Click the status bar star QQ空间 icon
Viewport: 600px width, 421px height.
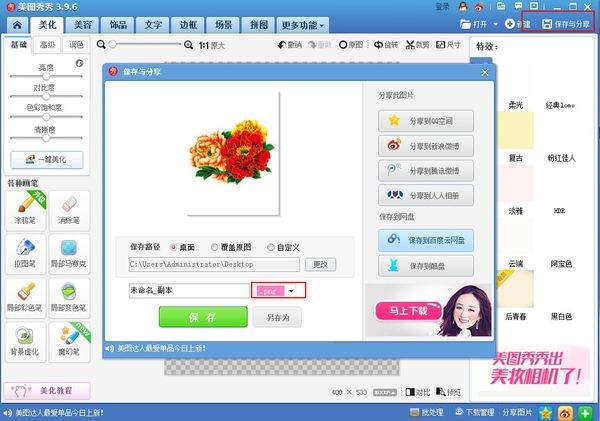coord(546,413)
